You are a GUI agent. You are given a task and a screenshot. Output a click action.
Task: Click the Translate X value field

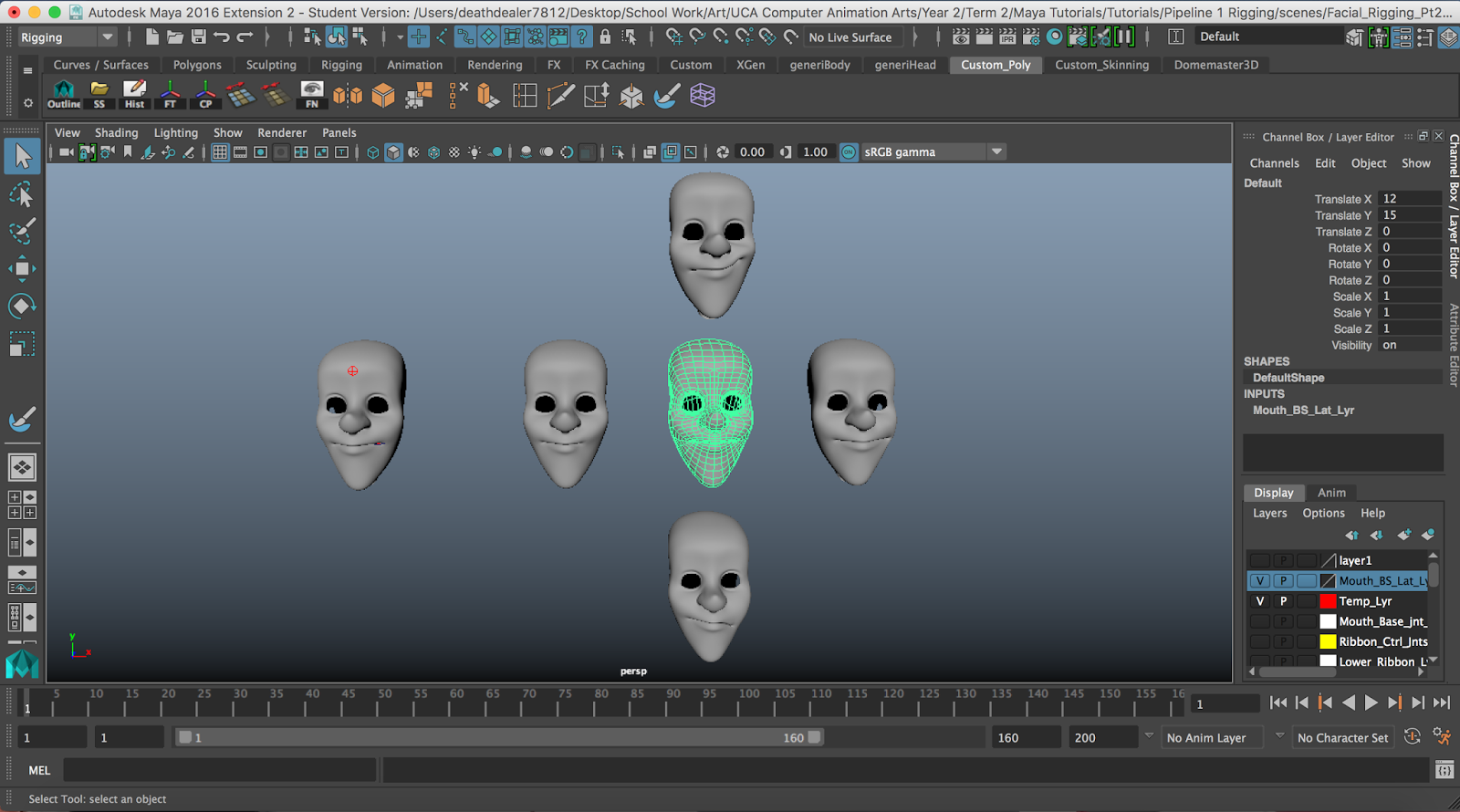[x=1409, y=199]
